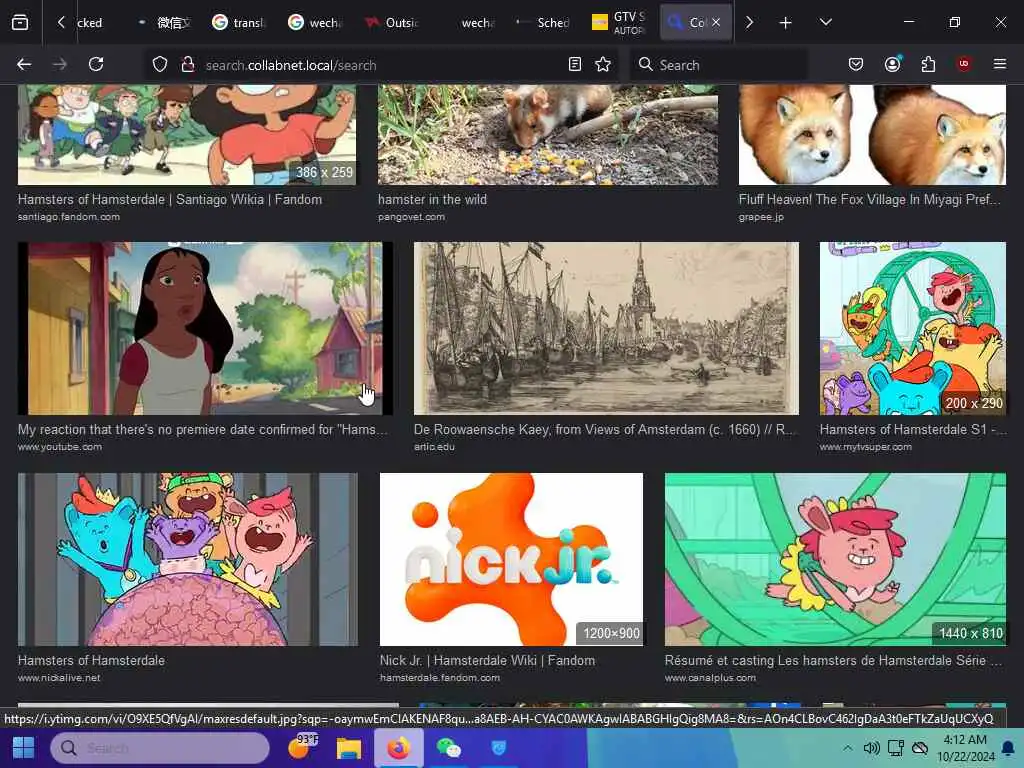Open the Windows Start menu
The image size is (1024, 768).
click(x=24, y=748)
